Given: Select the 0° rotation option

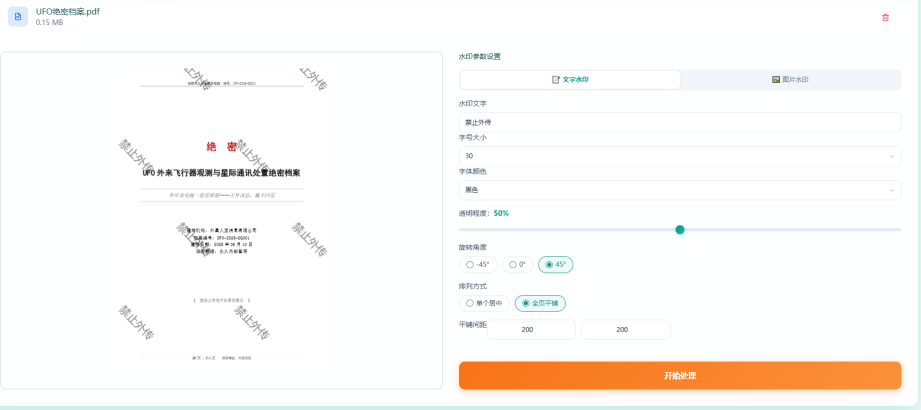Looking at the screenshot, I should click(517, 265).
